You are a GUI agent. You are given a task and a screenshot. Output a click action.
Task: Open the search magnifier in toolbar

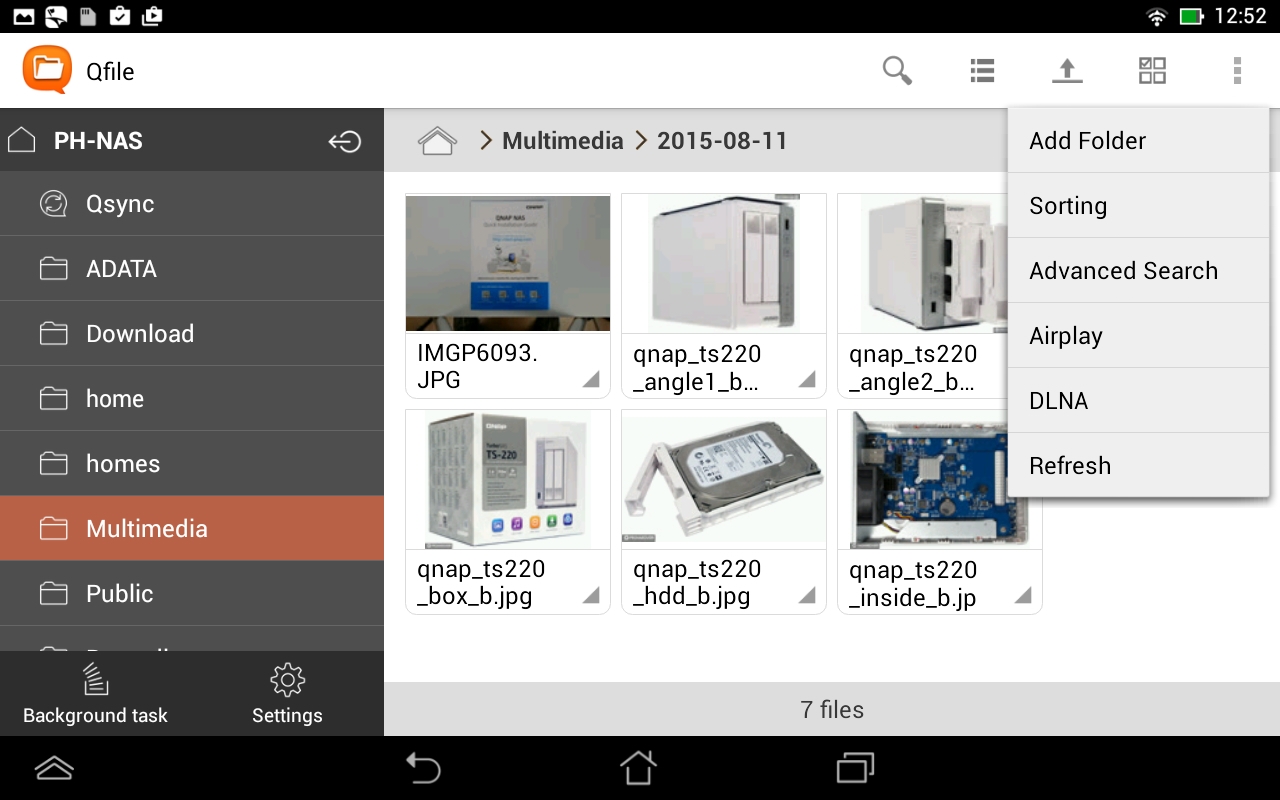pos(897,71)
